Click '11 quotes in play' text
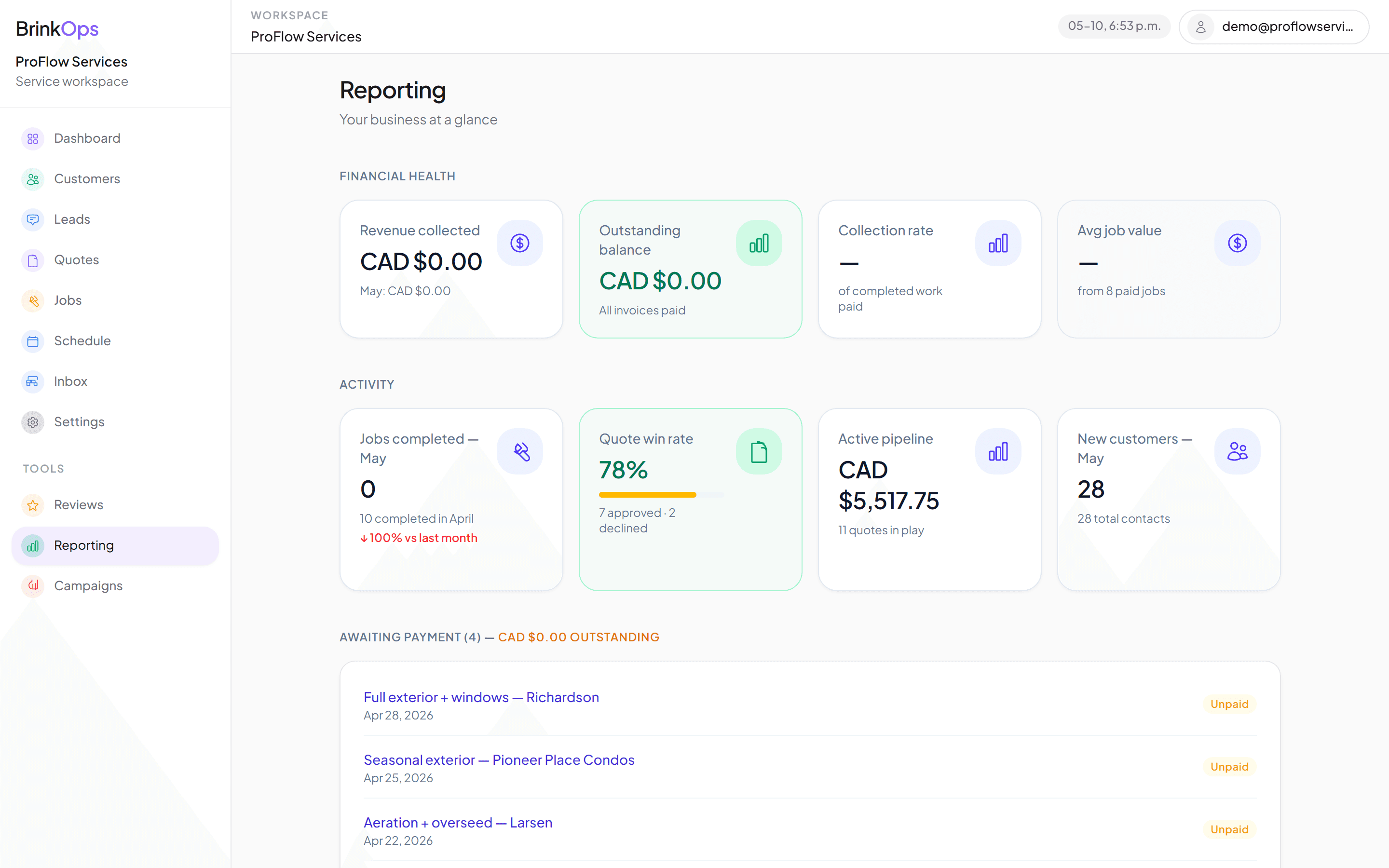 click(881, 530)
